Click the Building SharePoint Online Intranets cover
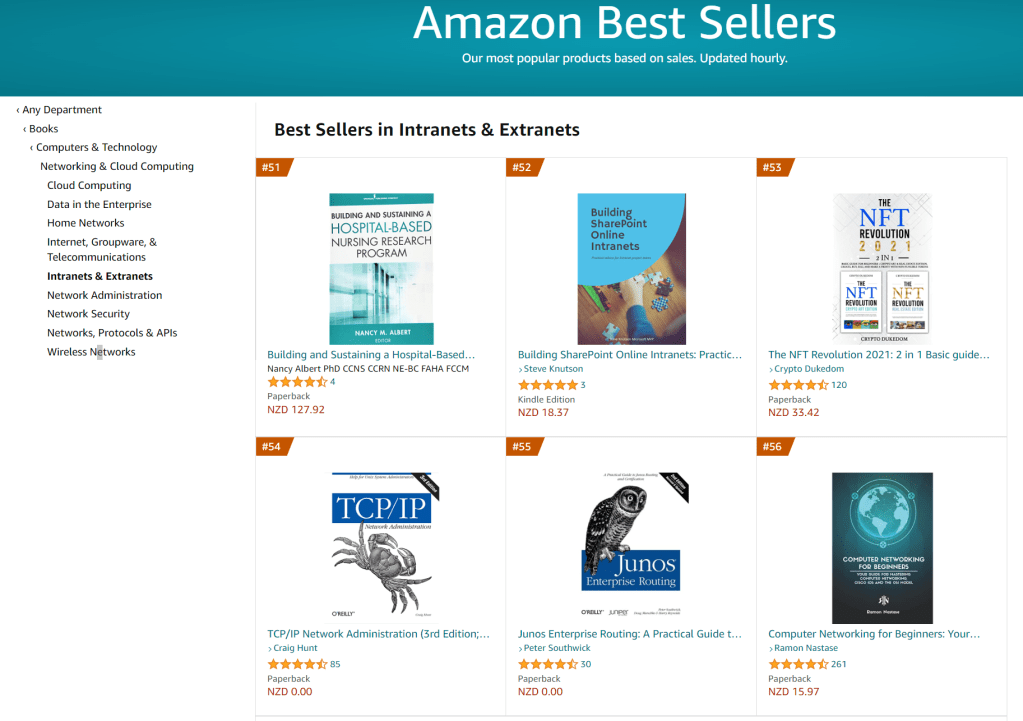Screen dimensions: 1023x721 click(x=631, y=268)
